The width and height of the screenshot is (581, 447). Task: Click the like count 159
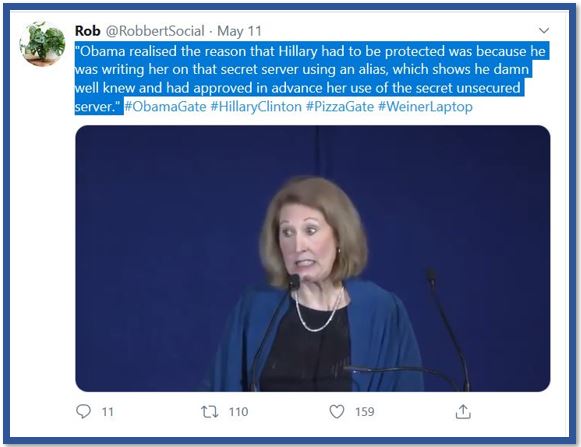pos(365,412)
